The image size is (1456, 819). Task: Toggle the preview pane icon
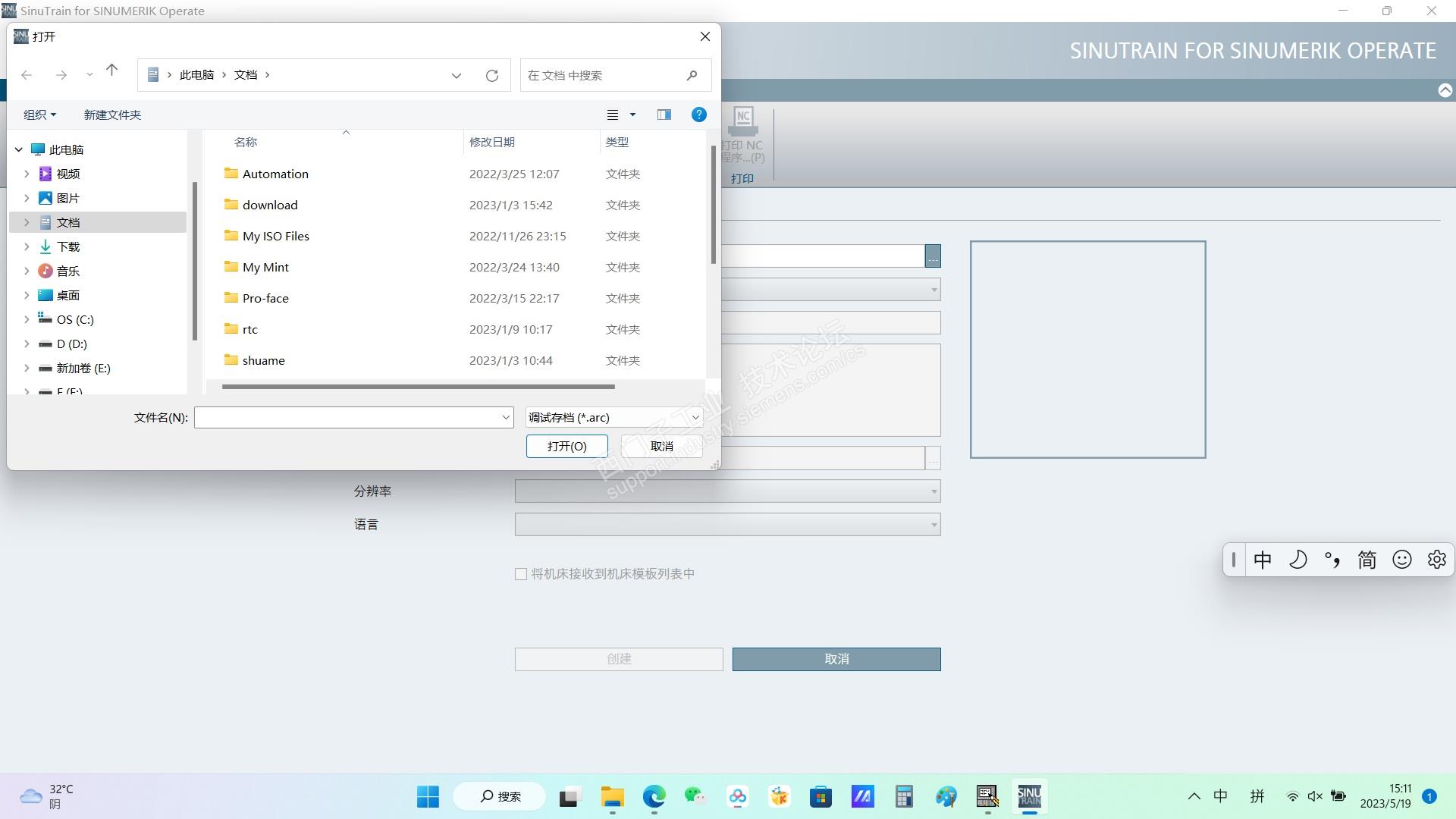[x=664, y=115]
